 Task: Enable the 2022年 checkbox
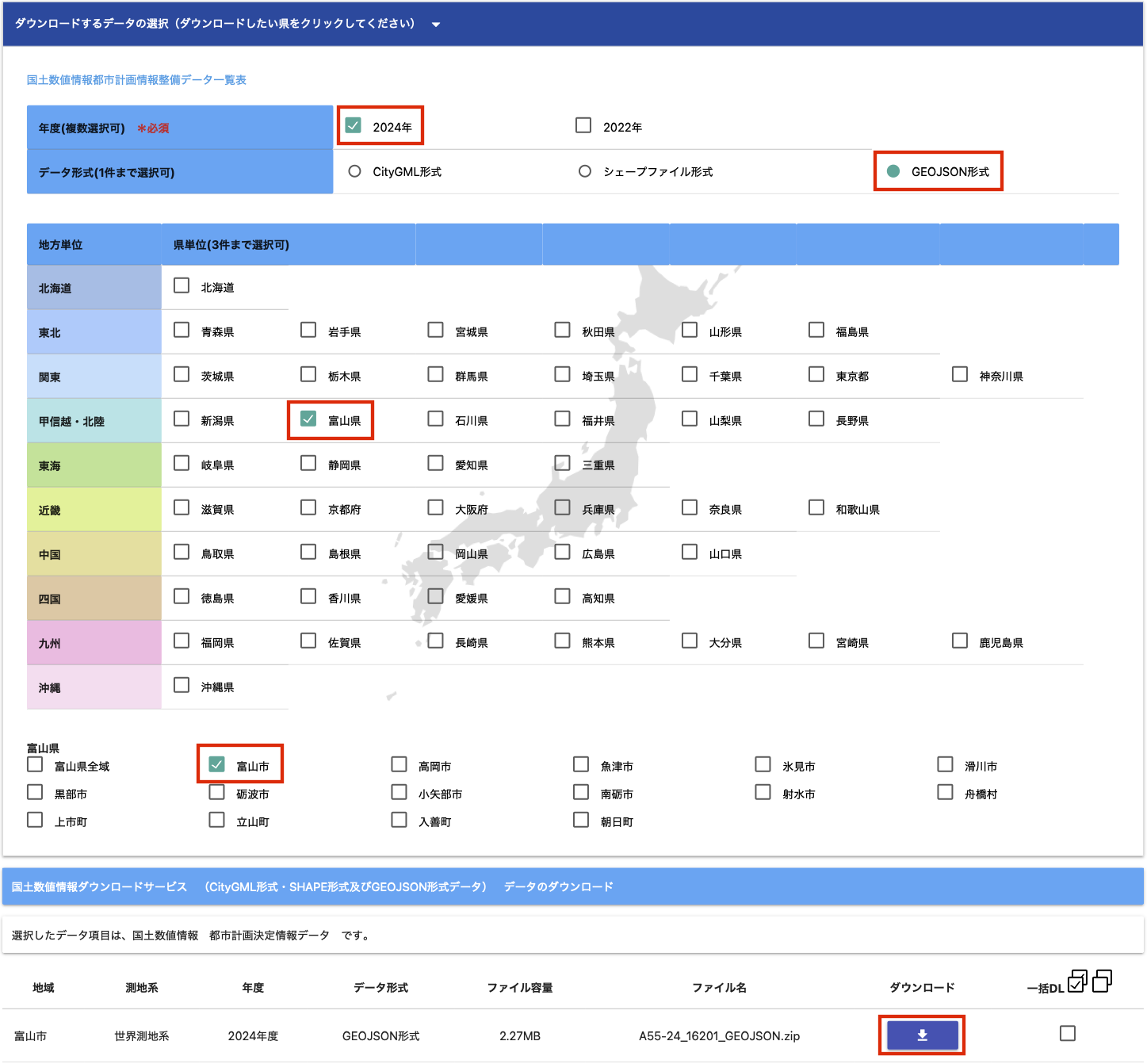tap(583, 126)
